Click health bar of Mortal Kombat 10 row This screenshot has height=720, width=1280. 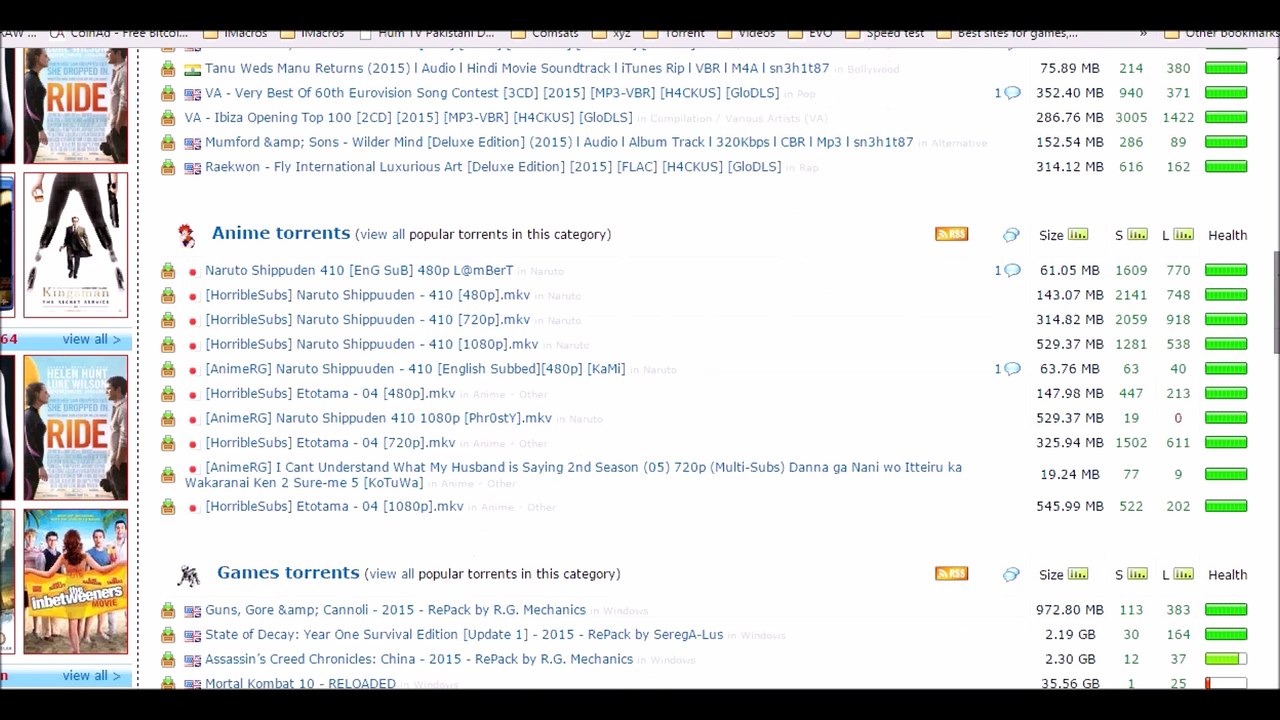pos(1226,684)
